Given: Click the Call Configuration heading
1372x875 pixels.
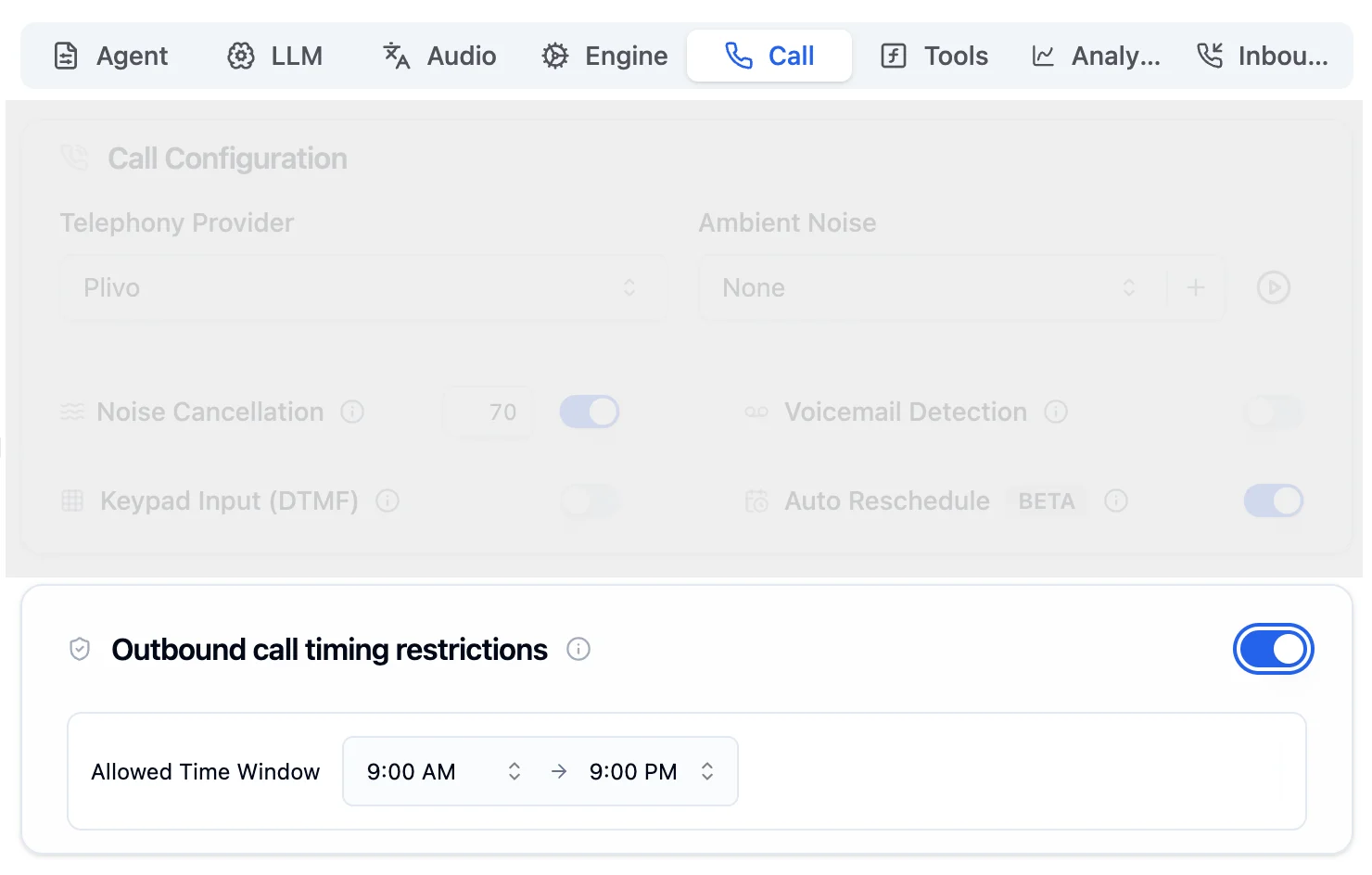Looking at the screenshot, I should 227,159.
